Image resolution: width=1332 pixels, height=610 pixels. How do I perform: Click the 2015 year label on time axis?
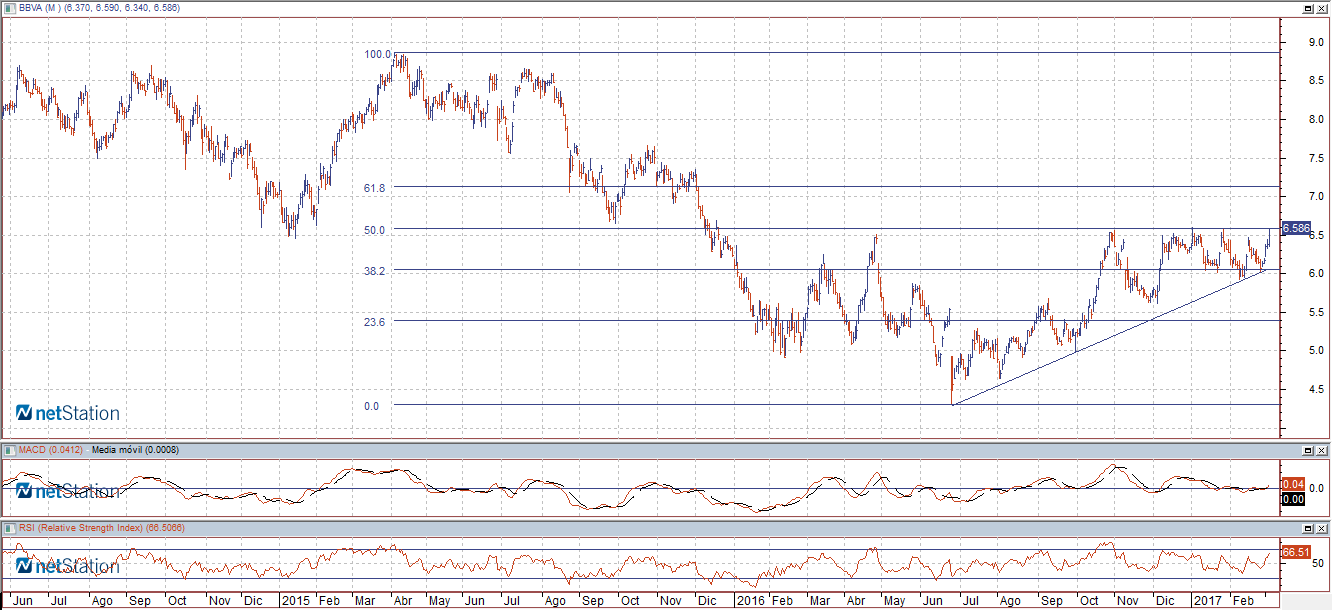[x=294, y=601]
